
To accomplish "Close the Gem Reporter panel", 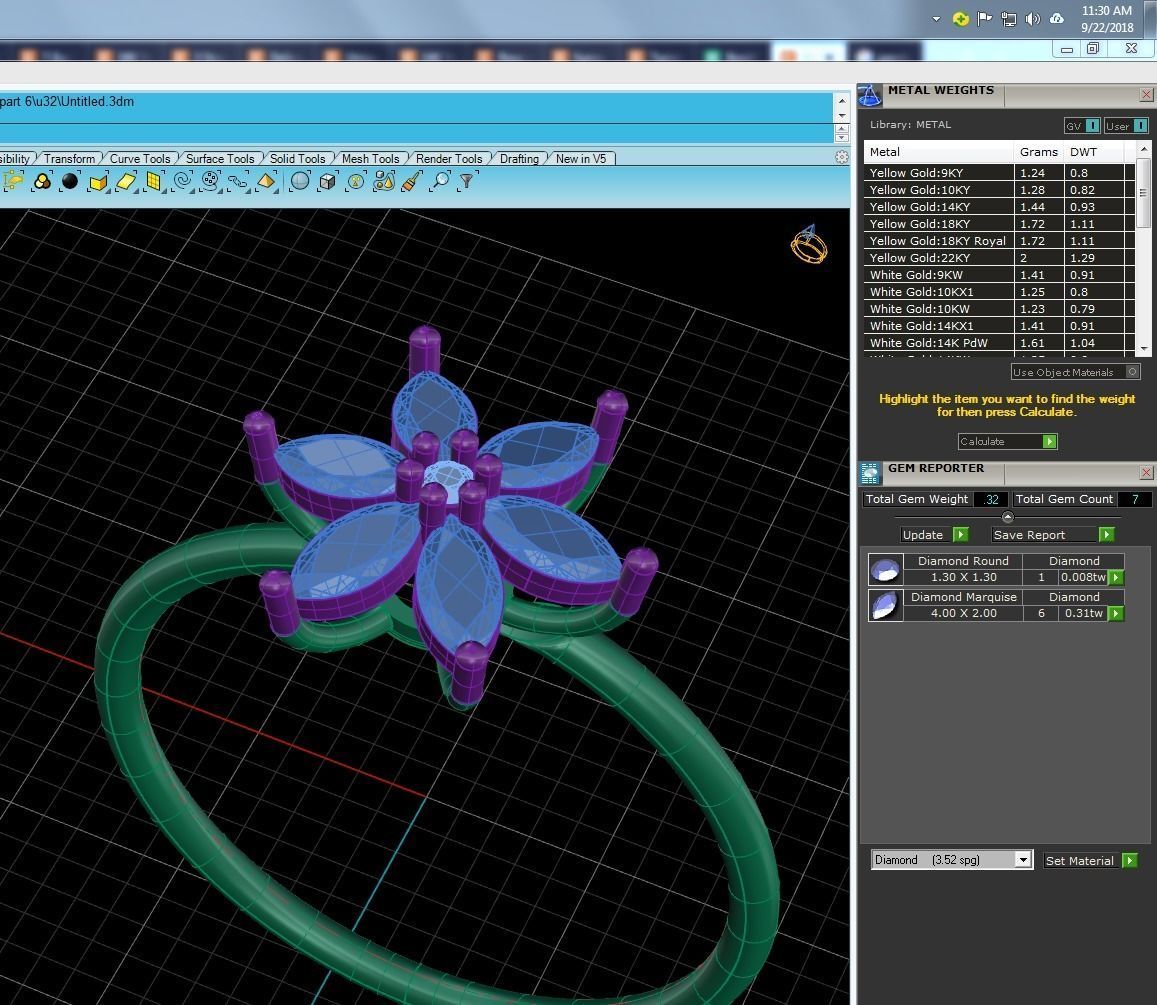I will [x=1146, y=472].
